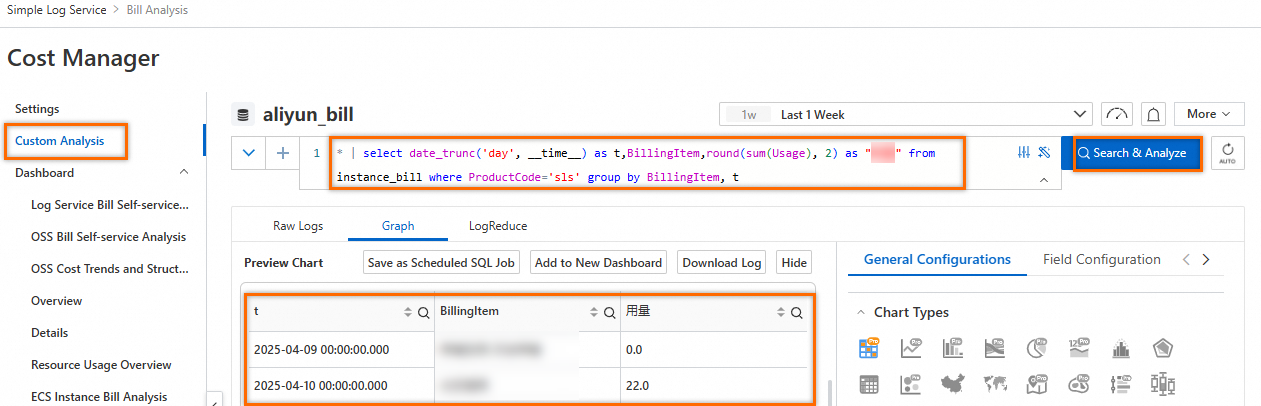Choose the column bar chart type
The width and height of the screenshot is (1261, 406).
[952, 348]
